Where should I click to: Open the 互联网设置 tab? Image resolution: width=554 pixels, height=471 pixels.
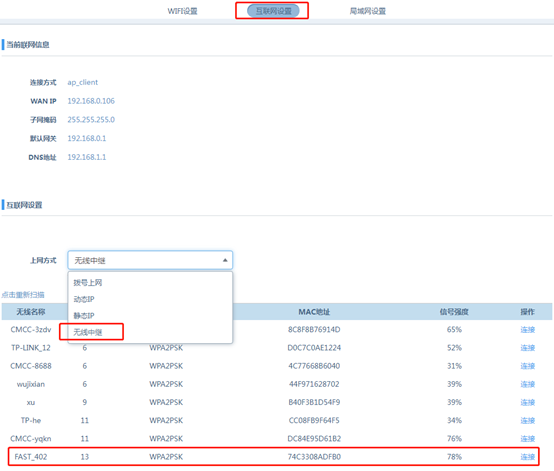click(x=273, y=11)
